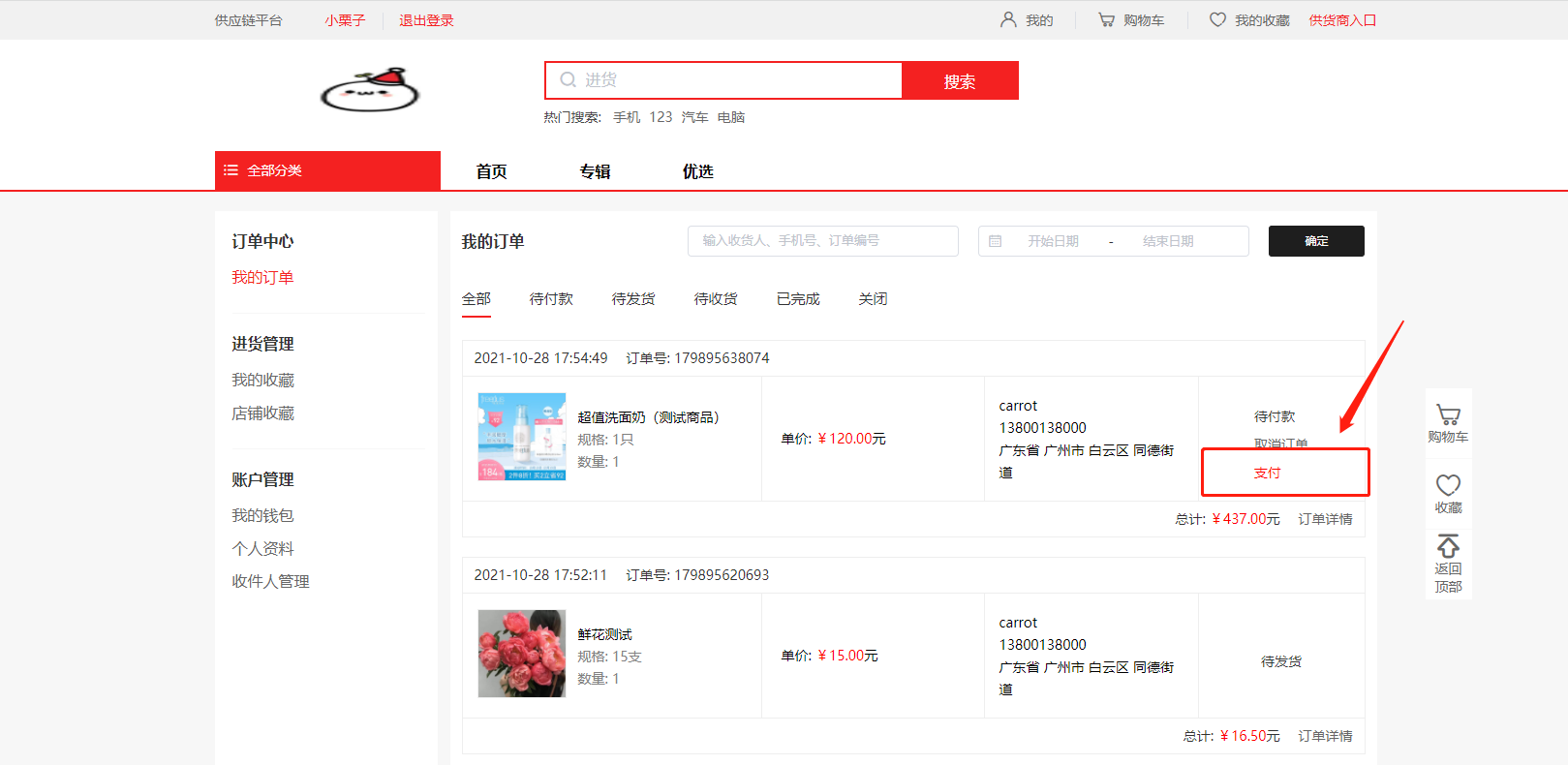Open 我的钱包 in the account sidebar
Image resolution: width=1568 pixels, height=765 pixels.
click(x=262, y=515)
